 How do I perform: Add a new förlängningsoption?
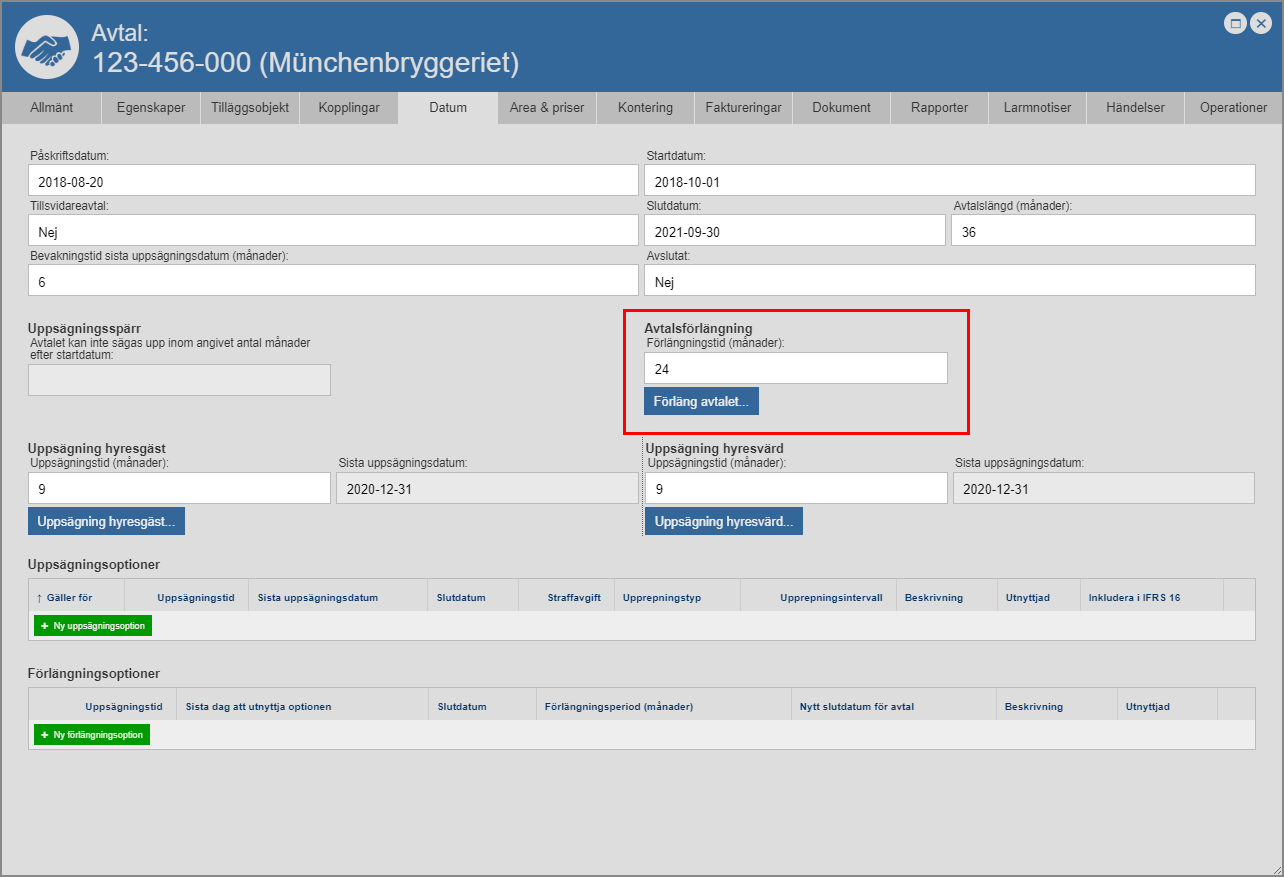pyautogui.click(x=92, y=735)
